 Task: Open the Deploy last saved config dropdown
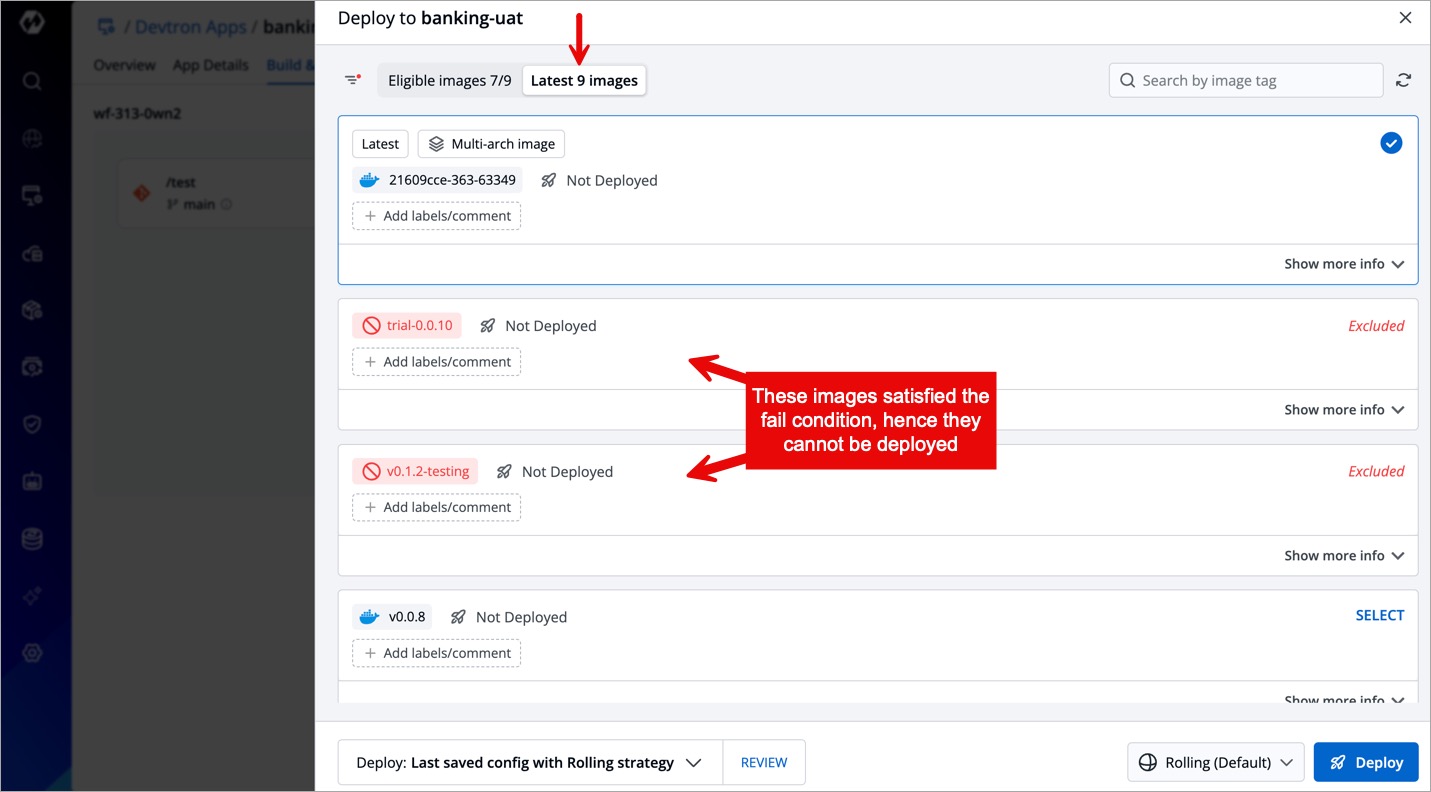(x=529, y=762)
